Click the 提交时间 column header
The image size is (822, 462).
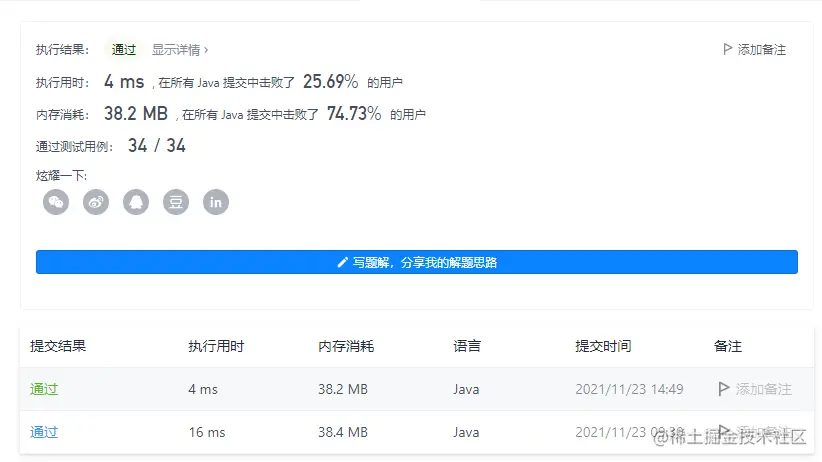point(603,346)
